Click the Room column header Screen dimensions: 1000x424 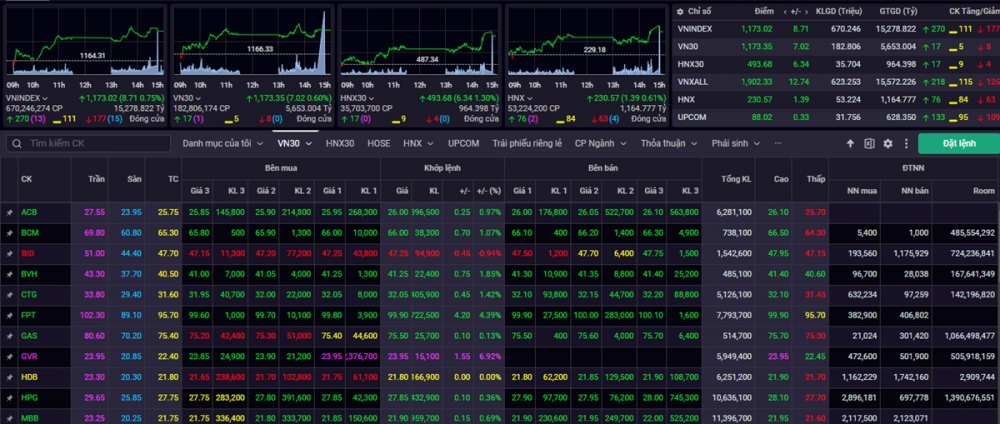(983, 191)
